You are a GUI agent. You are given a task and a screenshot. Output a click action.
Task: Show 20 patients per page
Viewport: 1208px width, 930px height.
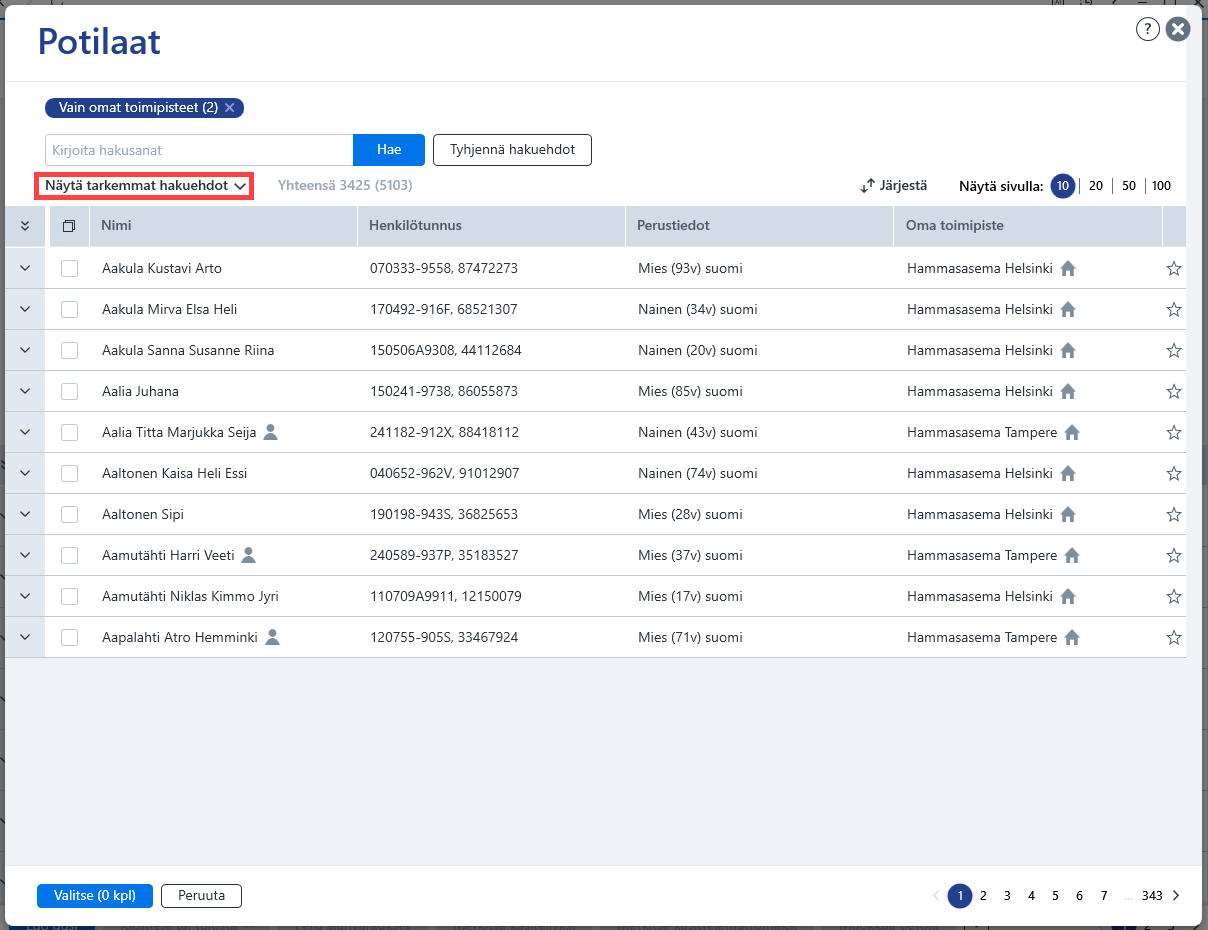coord(1096,186)
